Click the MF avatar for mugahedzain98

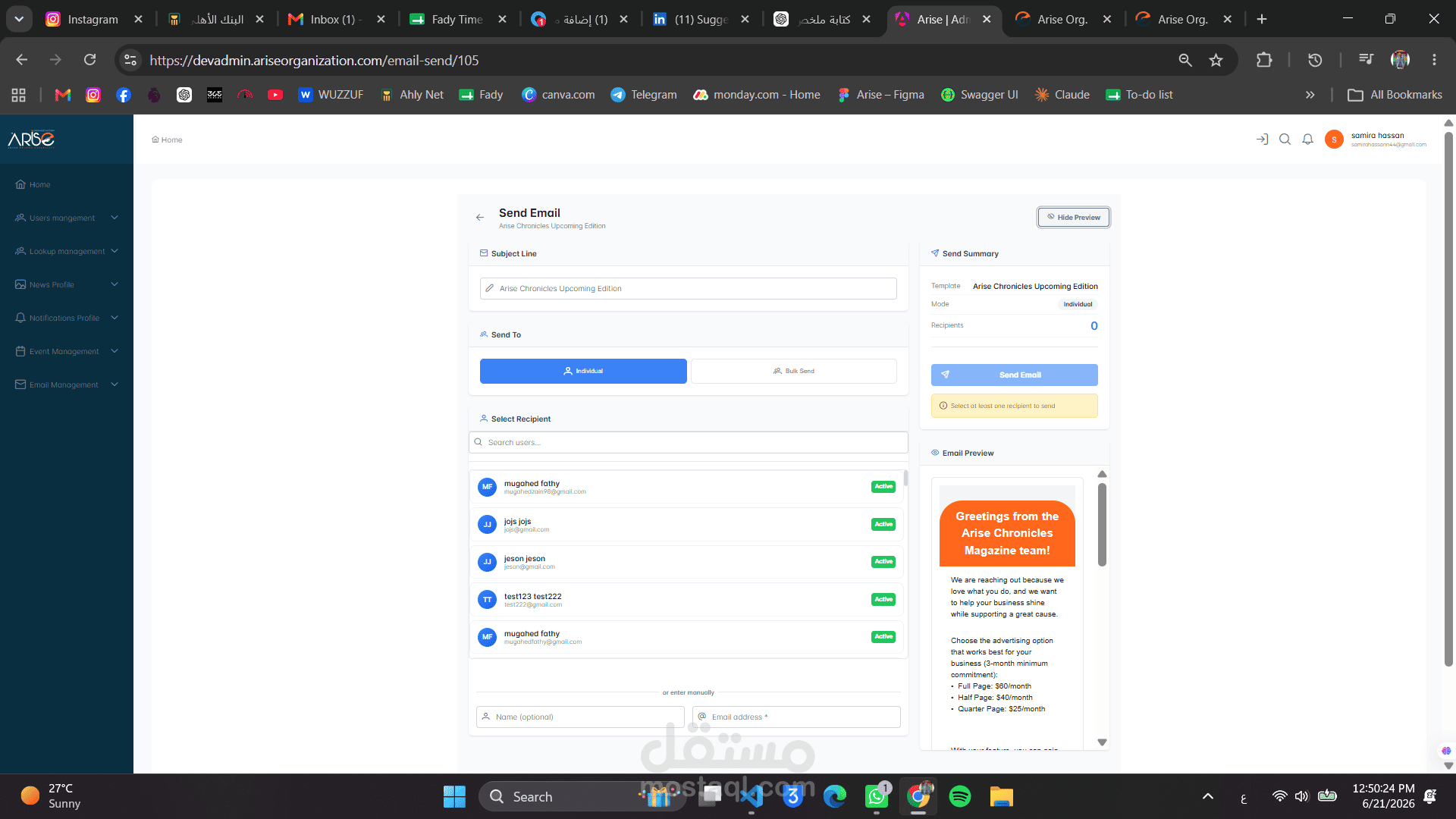pos(487,487)
